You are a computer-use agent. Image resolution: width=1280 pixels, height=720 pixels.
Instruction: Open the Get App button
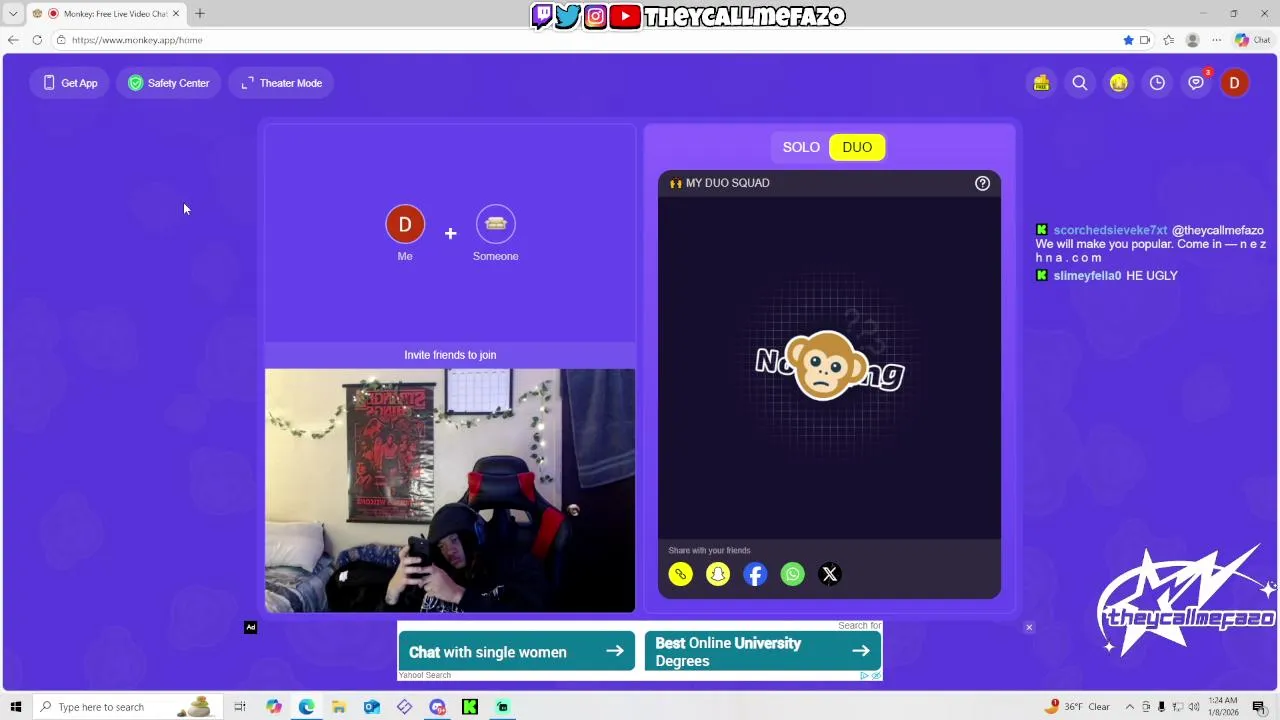coord(70,83)
